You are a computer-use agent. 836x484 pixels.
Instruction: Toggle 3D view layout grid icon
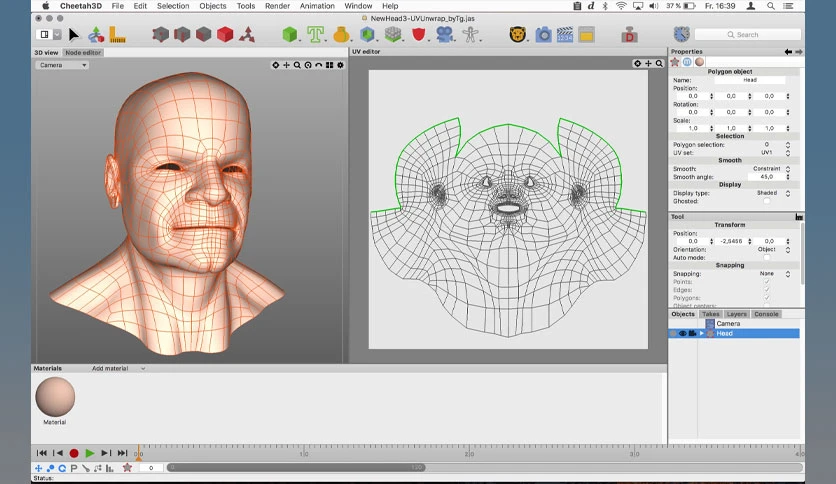(329, 65)
